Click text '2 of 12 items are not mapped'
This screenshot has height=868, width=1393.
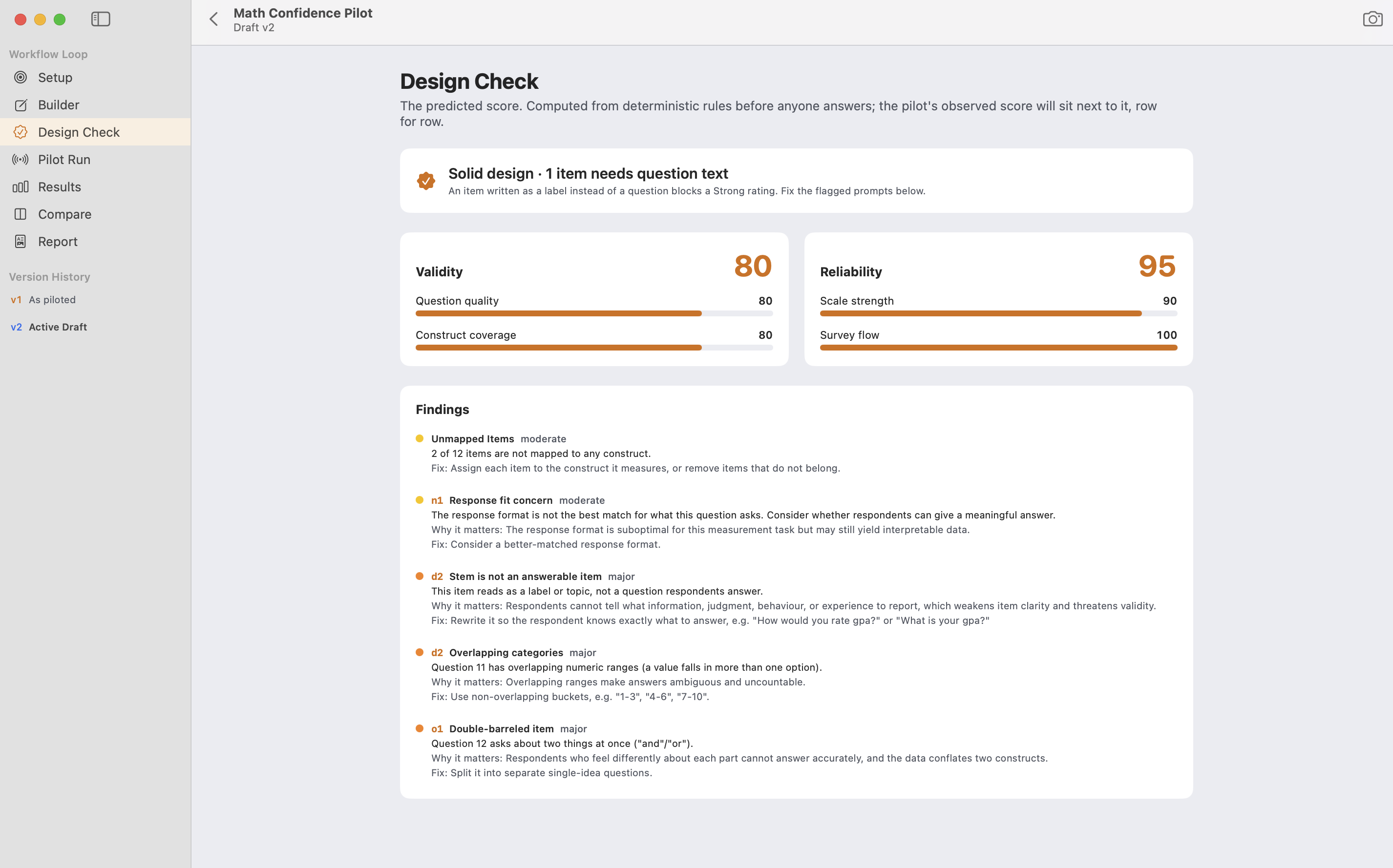coord(541,454)
